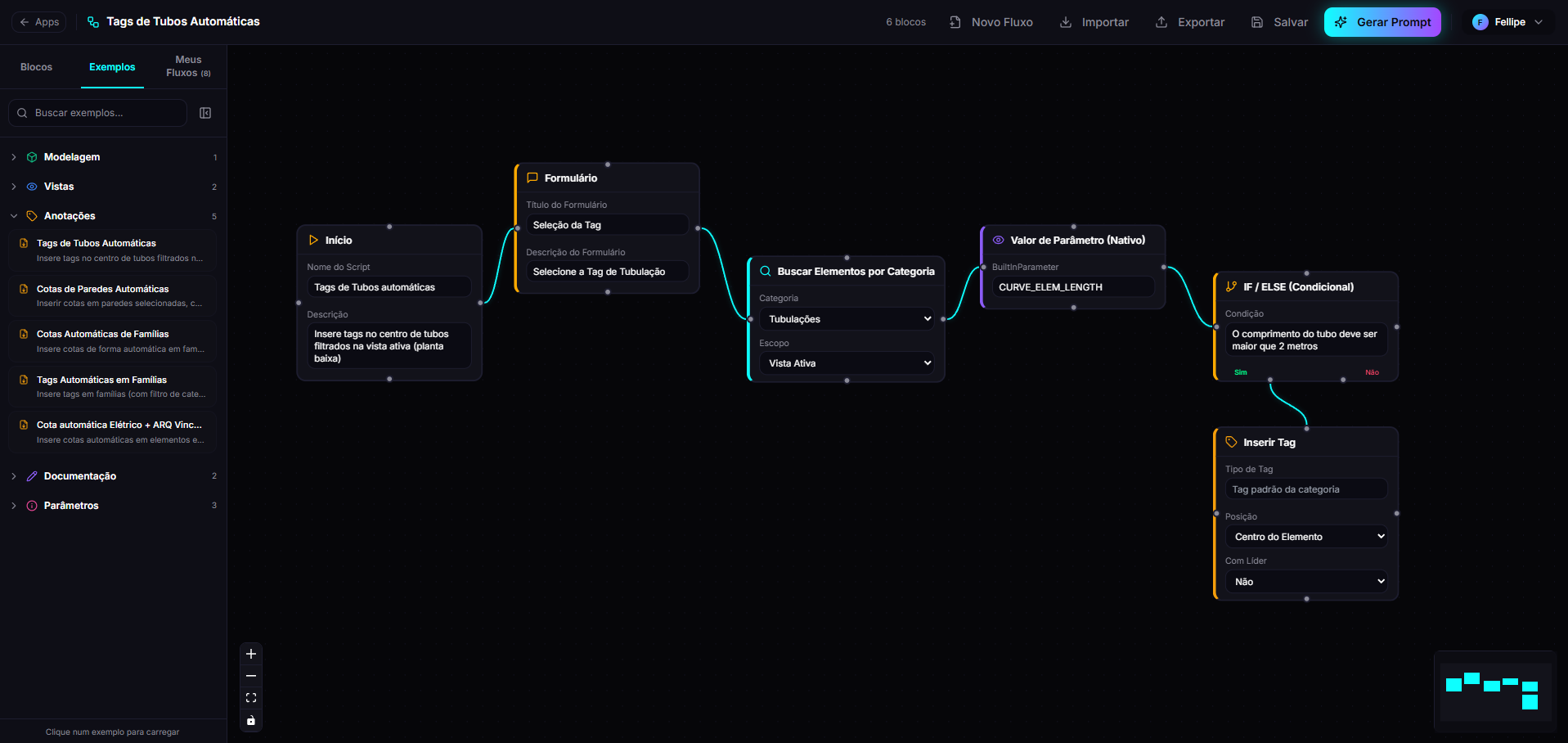
Task: Click the branch icon on IF / ELSE block
Action: point(1231,286)
